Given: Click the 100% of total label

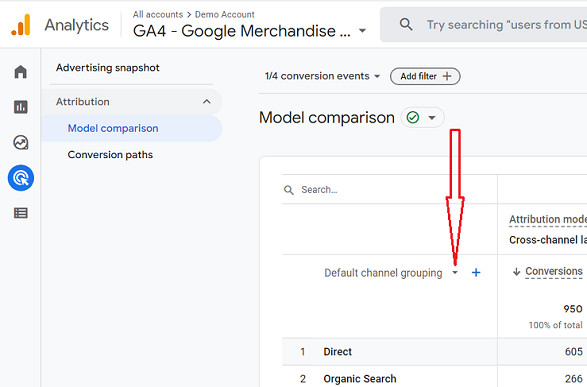Looking at the screenshot, I should pyautogui.click(x=555, y=325).
